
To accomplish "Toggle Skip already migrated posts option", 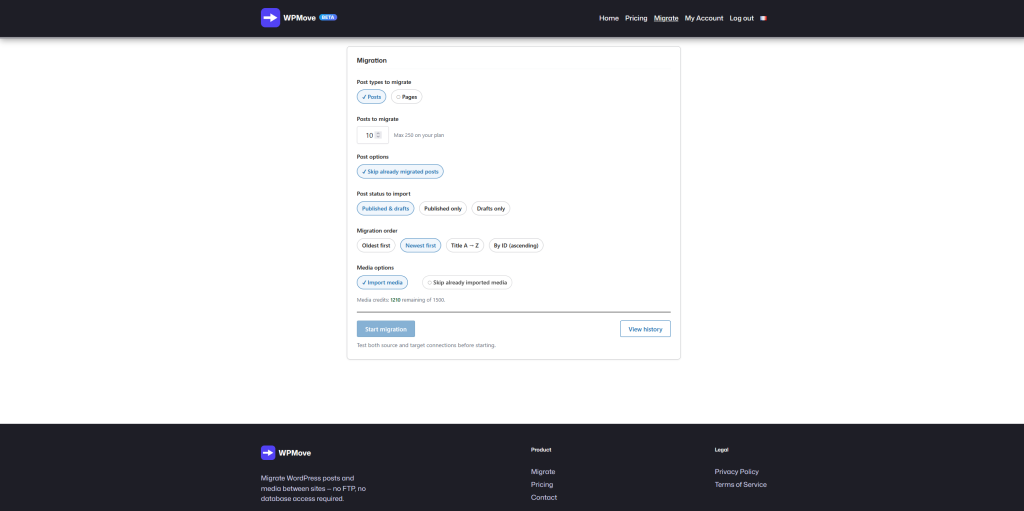I will click(x=400, y=171).
